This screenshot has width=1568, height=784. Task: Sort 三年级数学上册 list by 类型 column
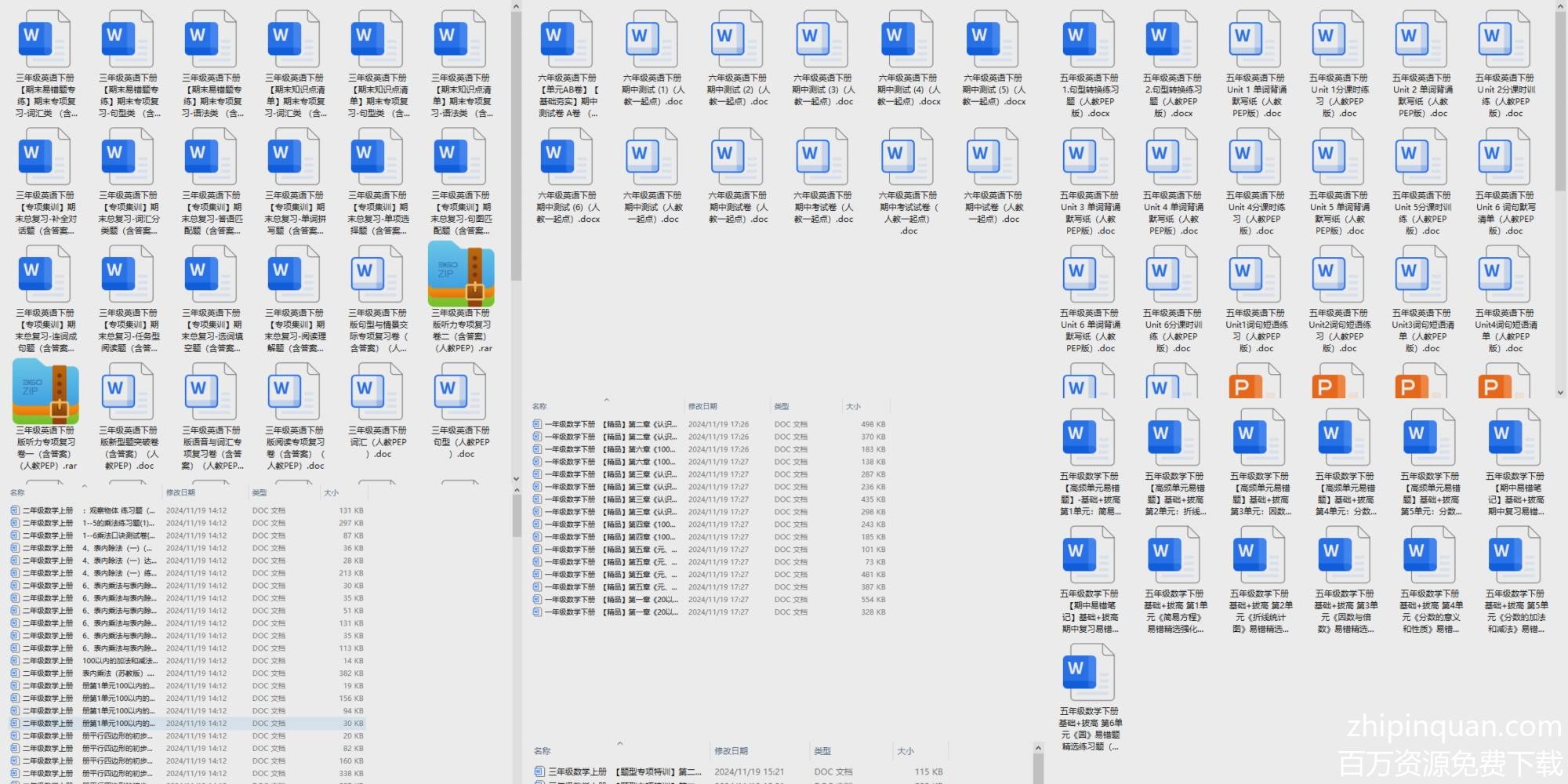[x=822, y=751]
